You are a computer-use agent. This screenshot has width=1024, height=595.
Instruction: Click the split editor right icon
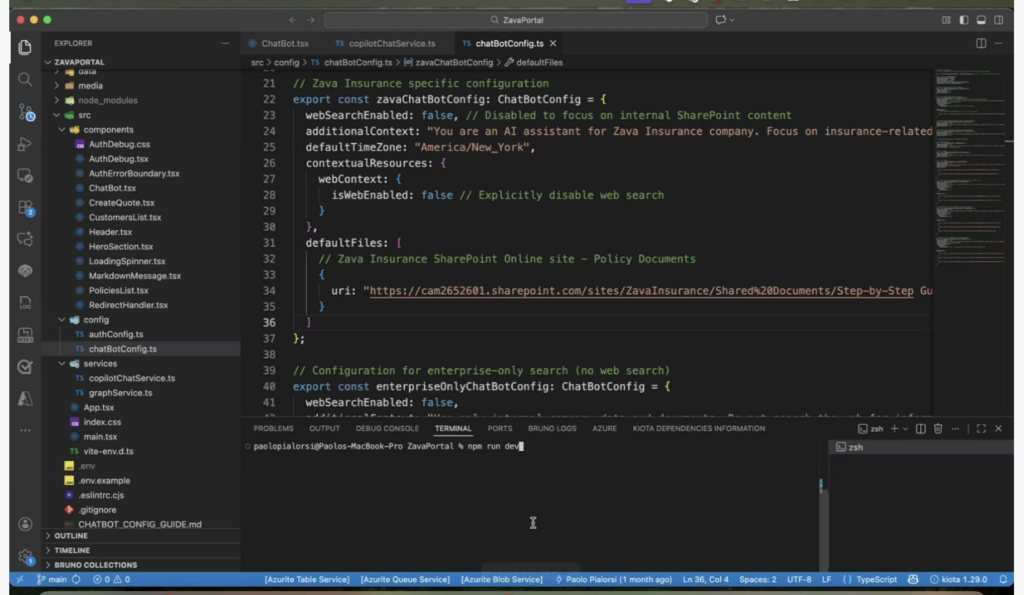(x=981, y=44)
